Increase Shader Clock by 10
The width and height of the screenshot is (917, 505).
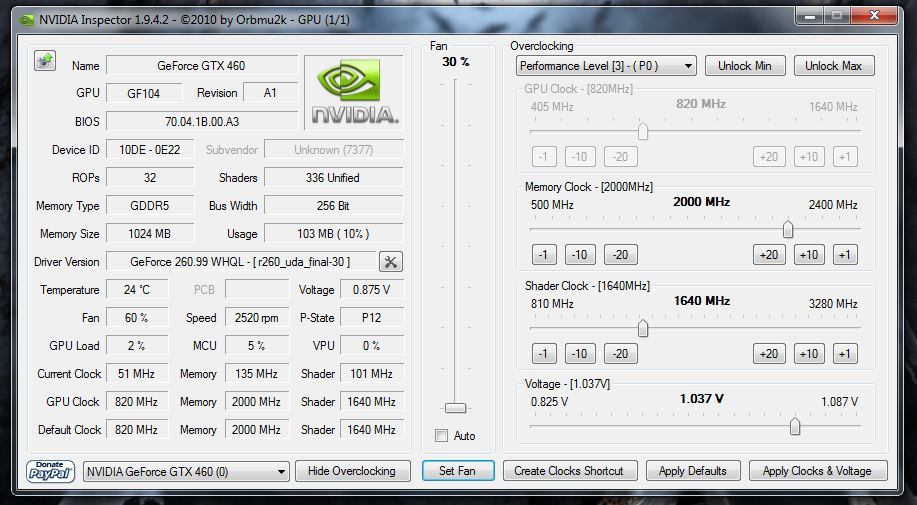809,354
